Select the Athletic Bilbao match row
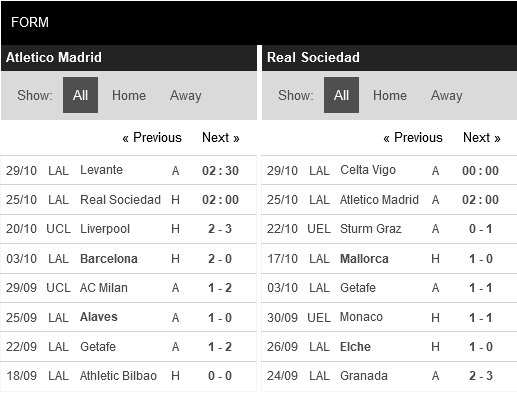Viewport: 517px width, 401px height. tap(128, 376)
